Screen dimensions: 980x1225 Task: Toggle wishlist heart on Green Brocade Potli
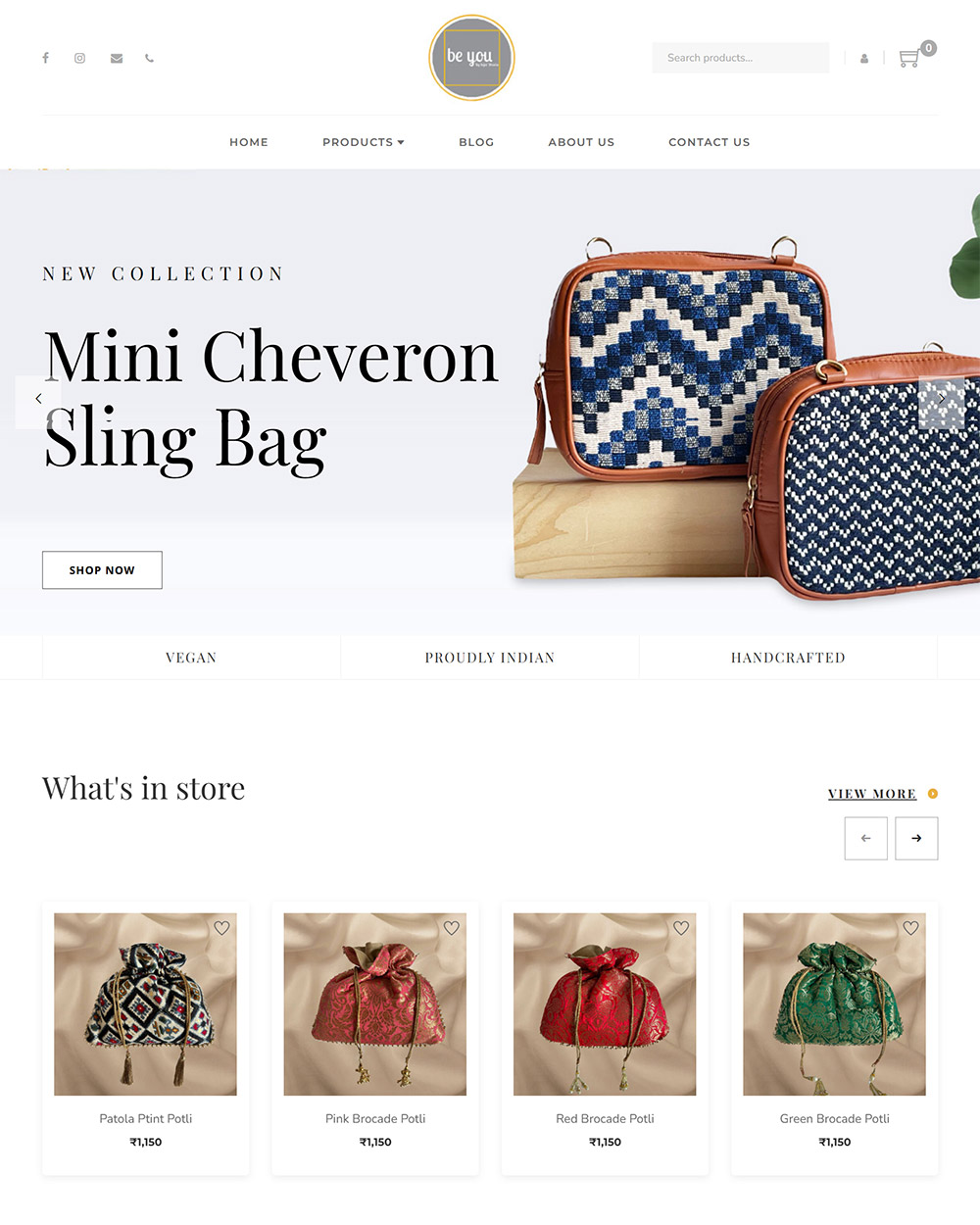click(910, 928)
